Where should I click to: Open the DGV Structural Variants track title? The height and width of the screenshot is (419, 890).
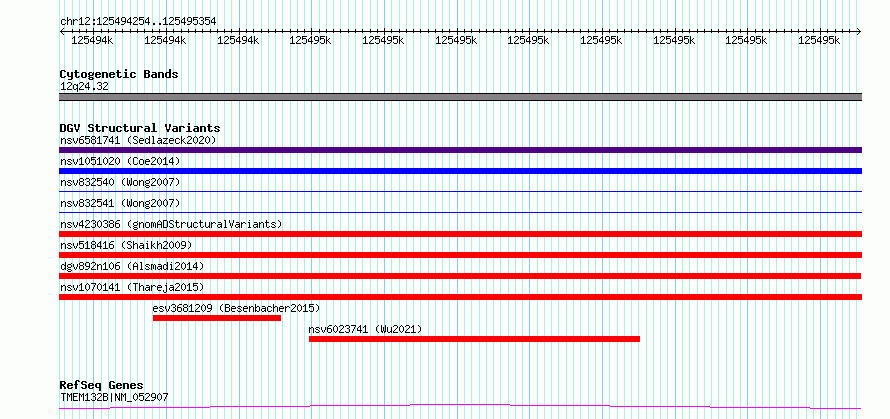point(140,128)
